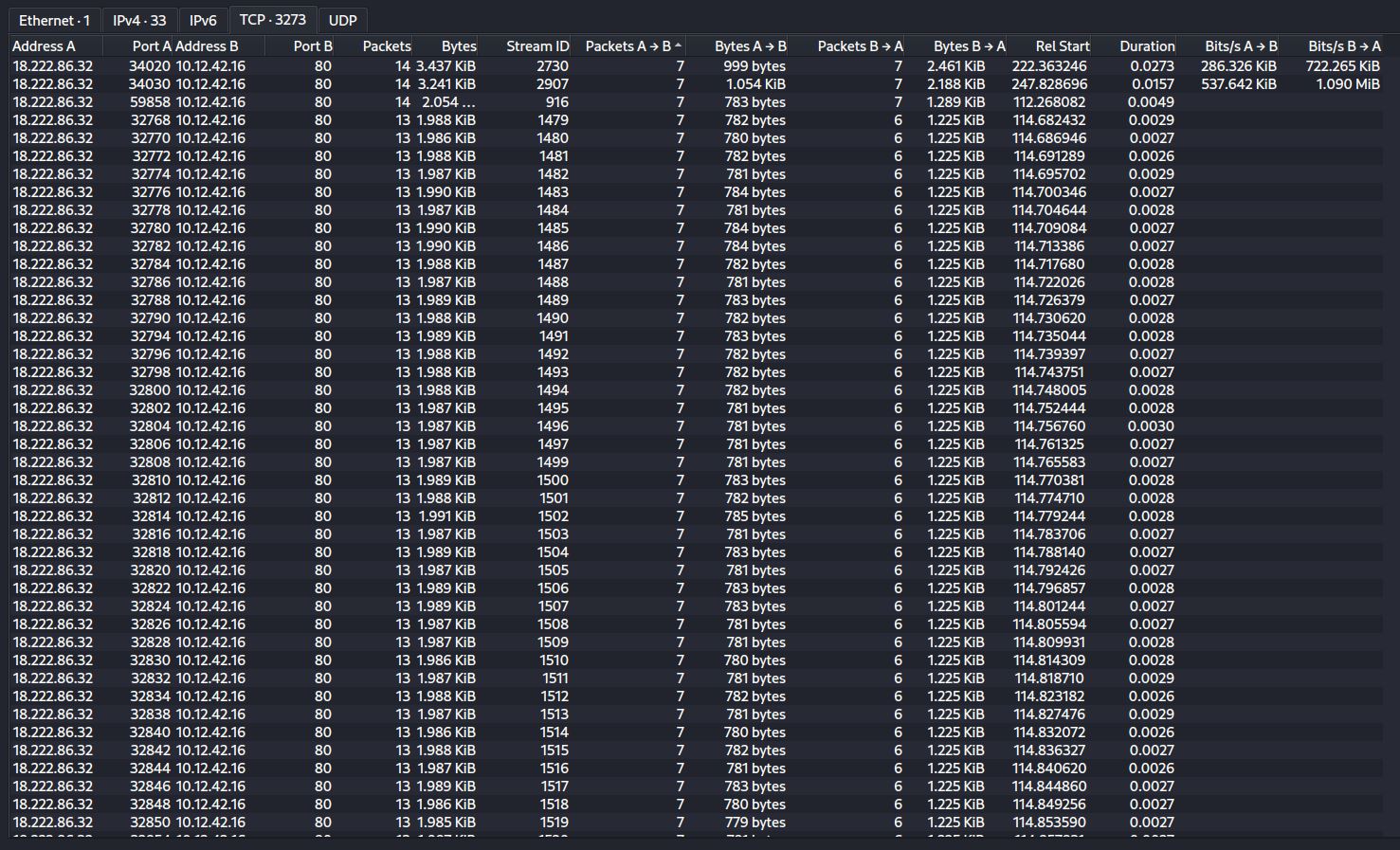The width and height of the screenshot is (1400, 850).
Task: Click the 785 bytes cell
Action: [x=755, y=516]
